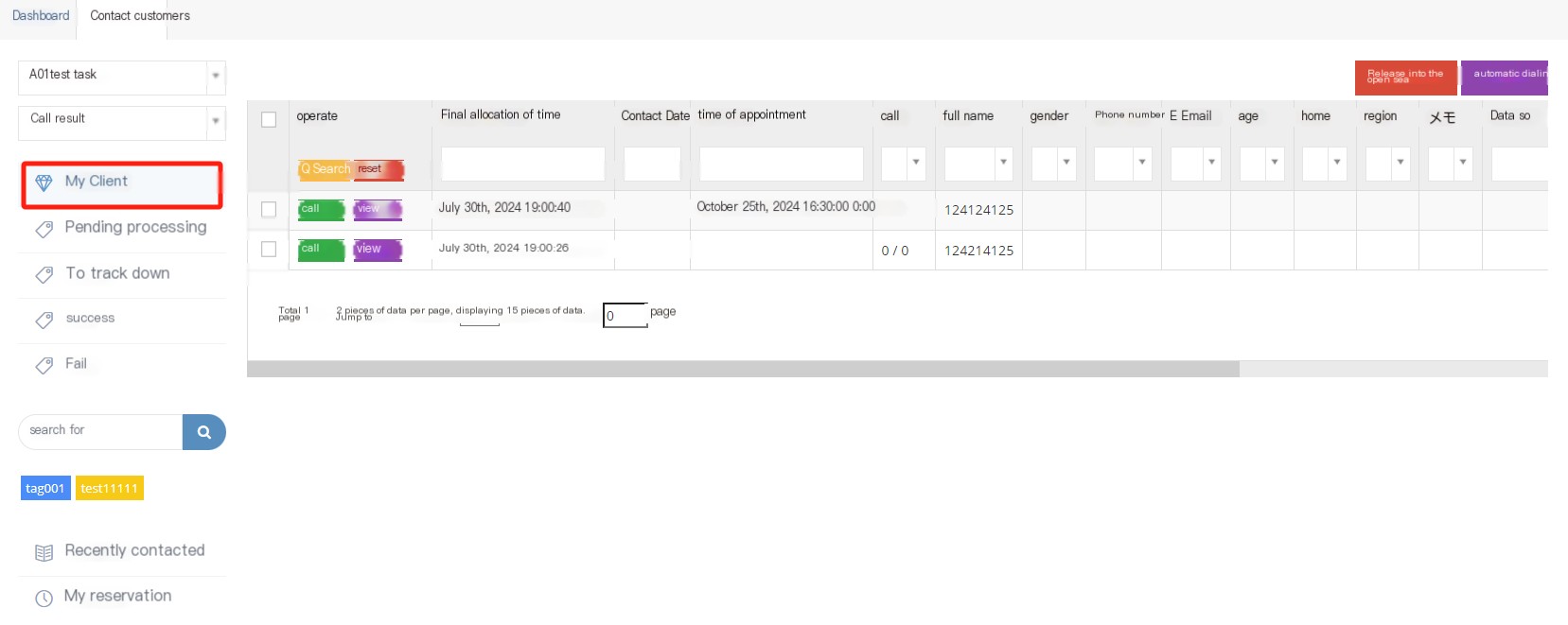
Task: Filter by the blue tag001 tag
Action: [45, 488]
